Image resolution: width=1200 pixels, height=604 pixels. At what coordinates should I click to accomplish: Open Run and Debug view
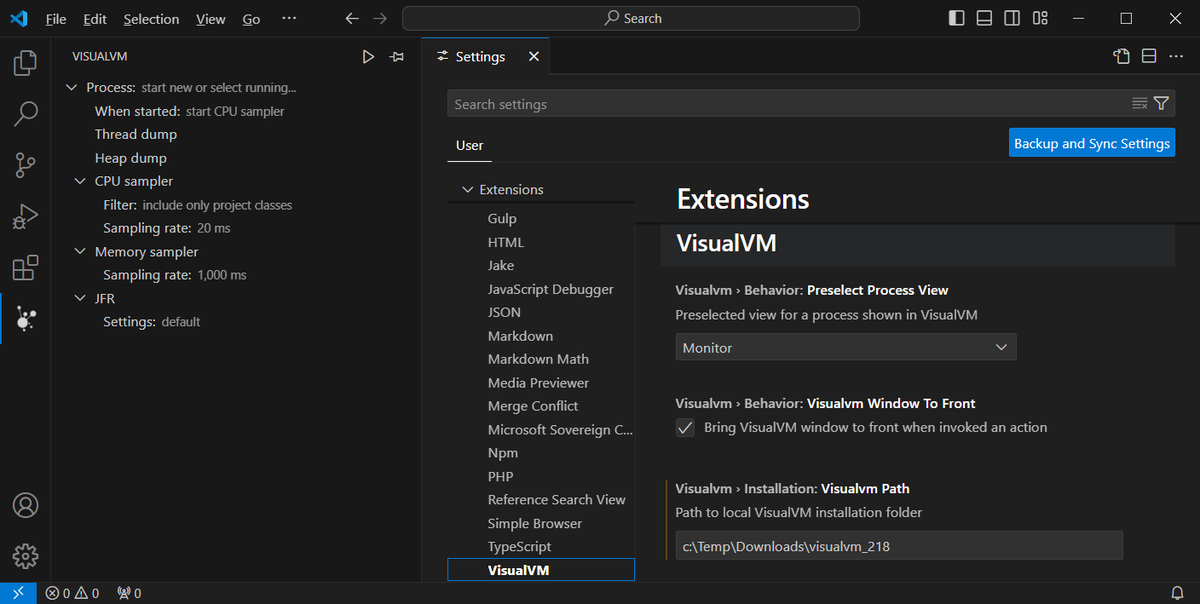pyautogui.click(x=25, y=216)
